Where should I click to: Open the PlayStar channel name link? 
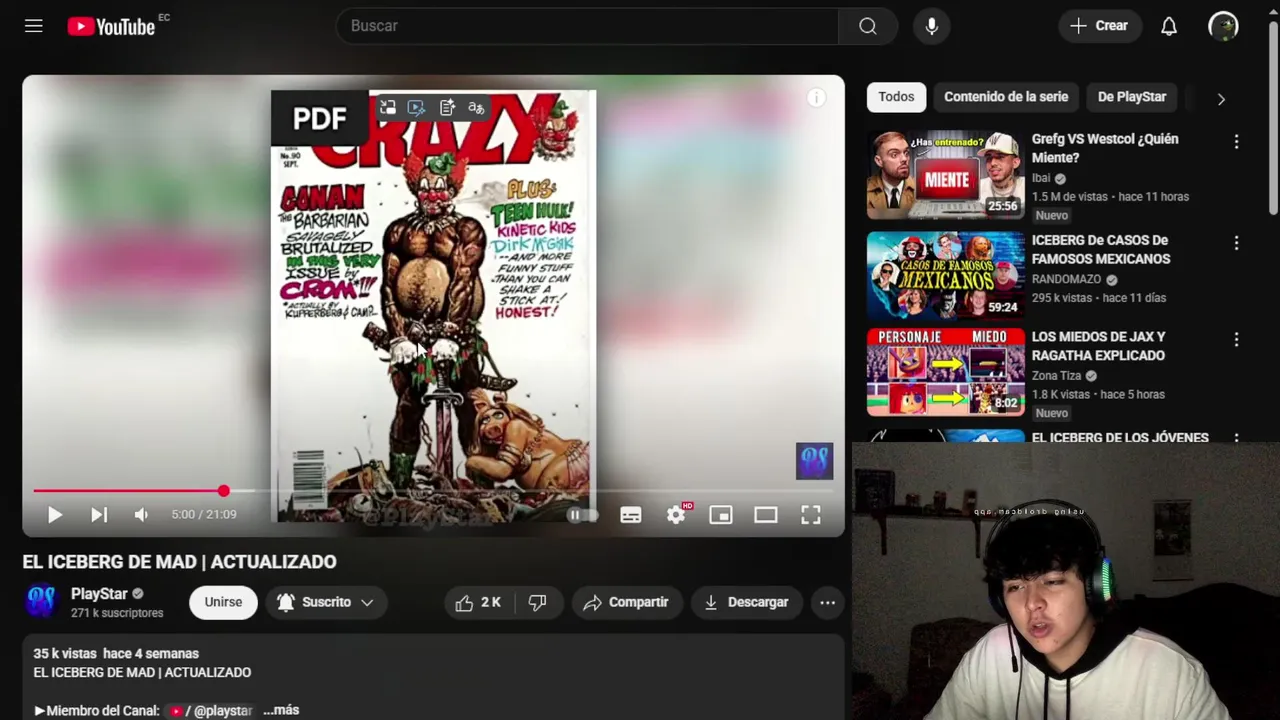99,594
